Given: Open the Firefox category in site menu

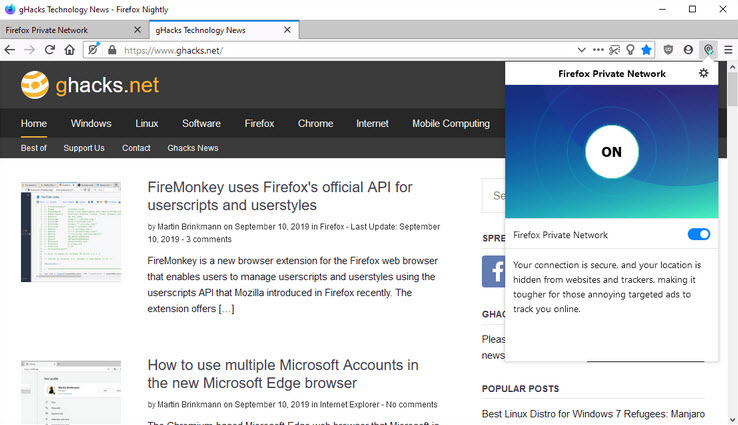Looking at the screenshot, I should (259, 123).
